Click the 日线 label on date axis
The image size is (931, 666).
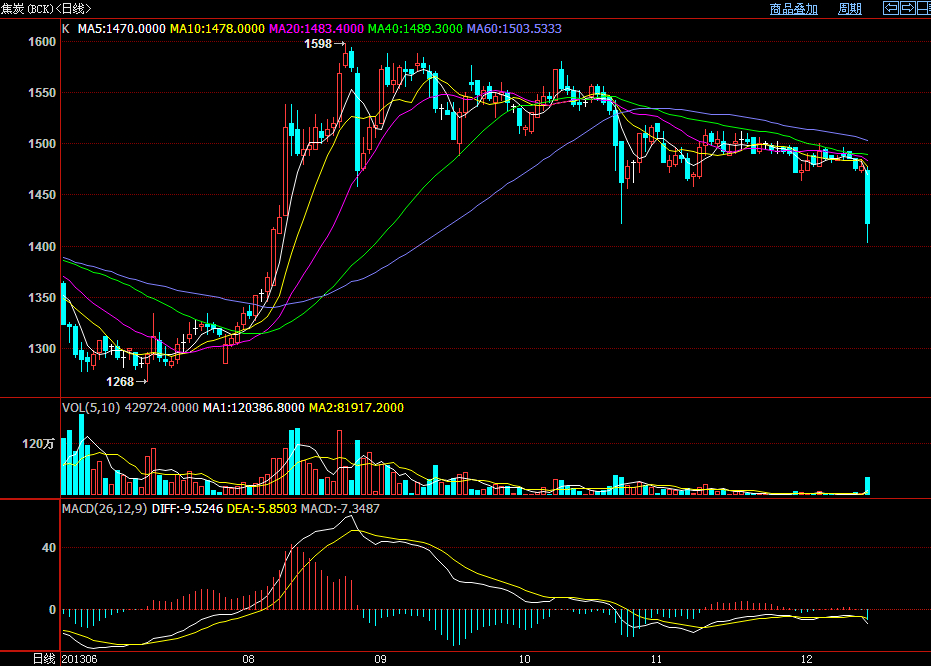(44, 659)
